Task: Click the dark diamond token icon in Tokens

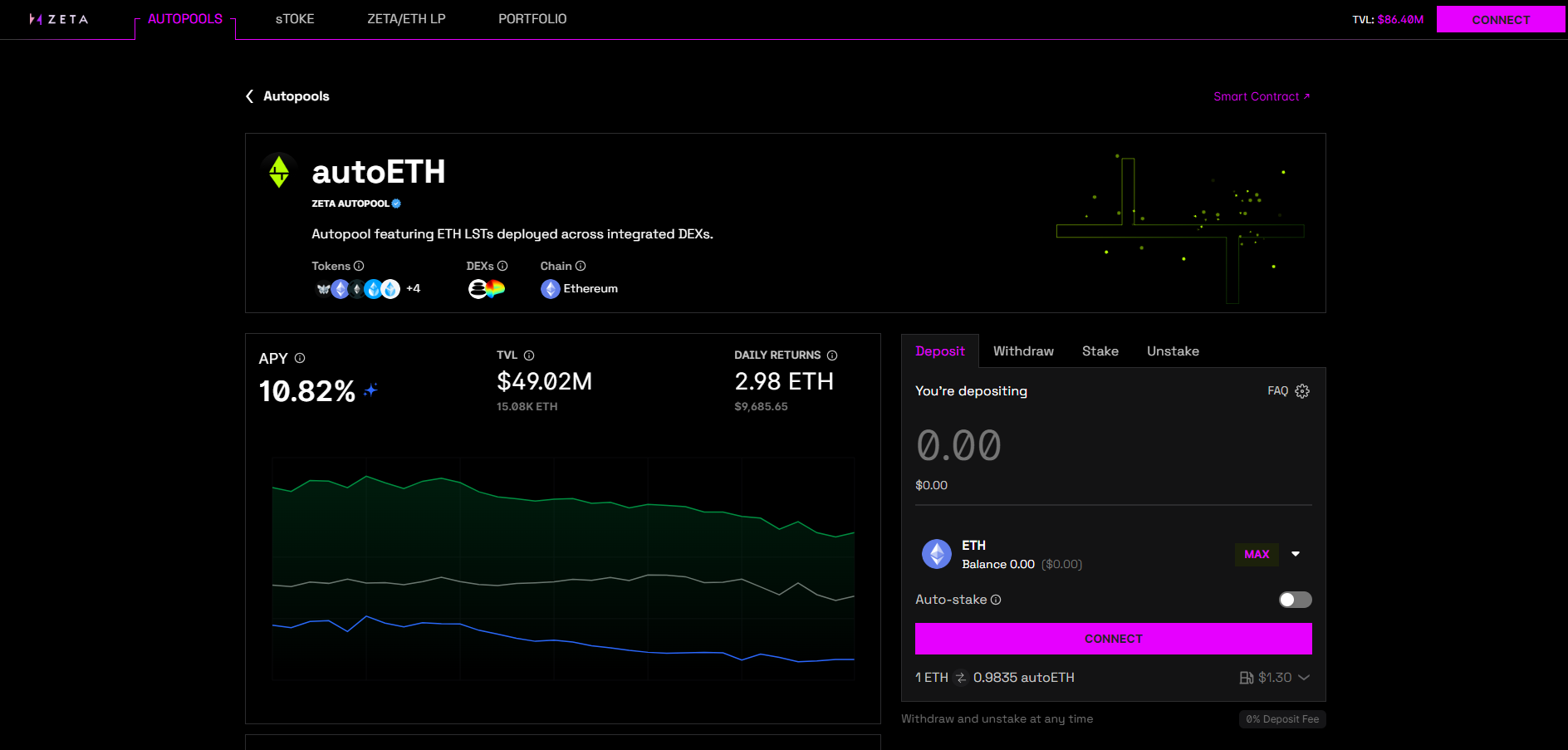Action: tap(357, 289)
